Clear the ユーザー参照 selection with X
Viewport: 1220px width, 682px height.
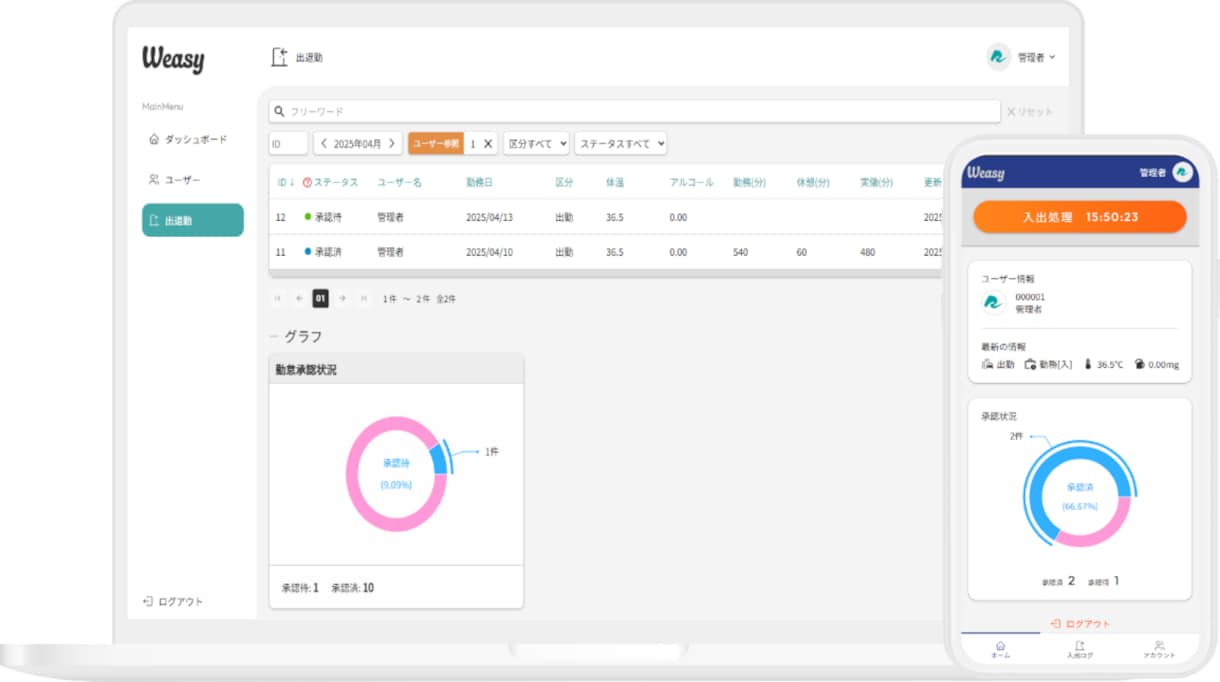tap(488, 143)
